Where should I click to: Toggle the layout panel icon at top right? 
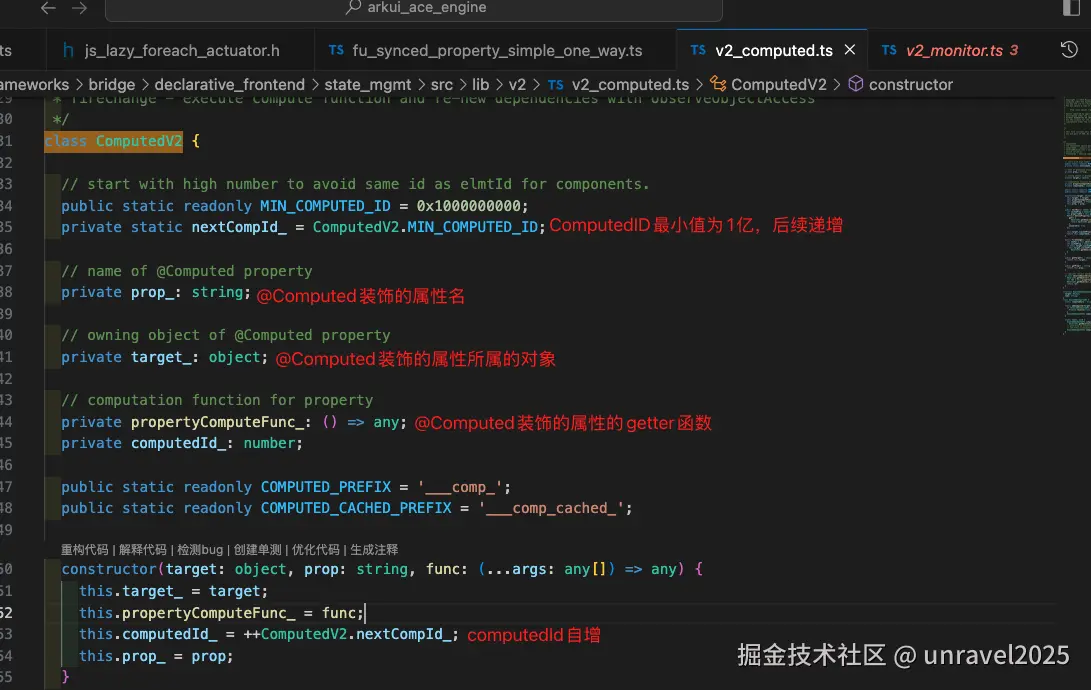click(x=1072, y=8)
